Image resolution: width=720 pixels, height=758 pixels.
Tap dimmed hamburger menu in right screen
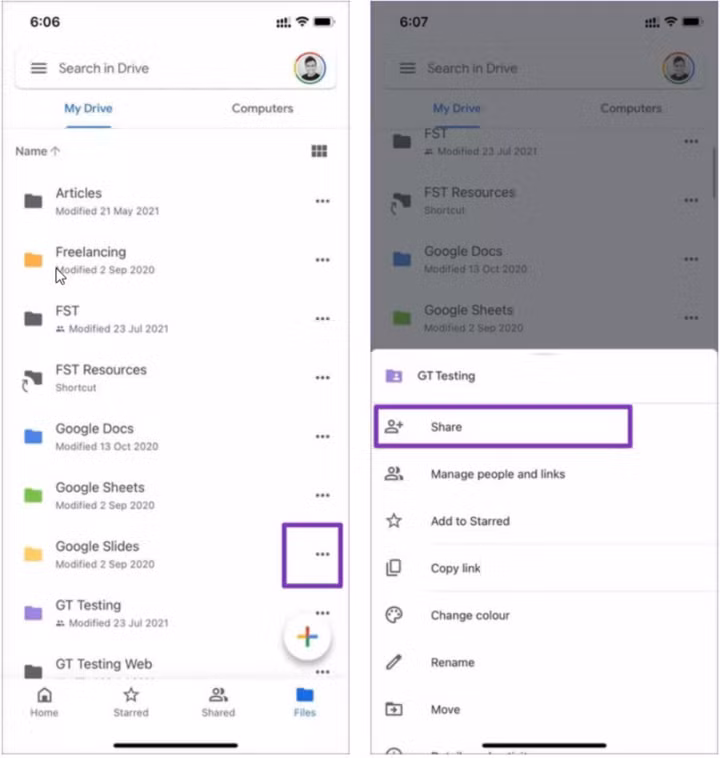click(x=407, y=68)
